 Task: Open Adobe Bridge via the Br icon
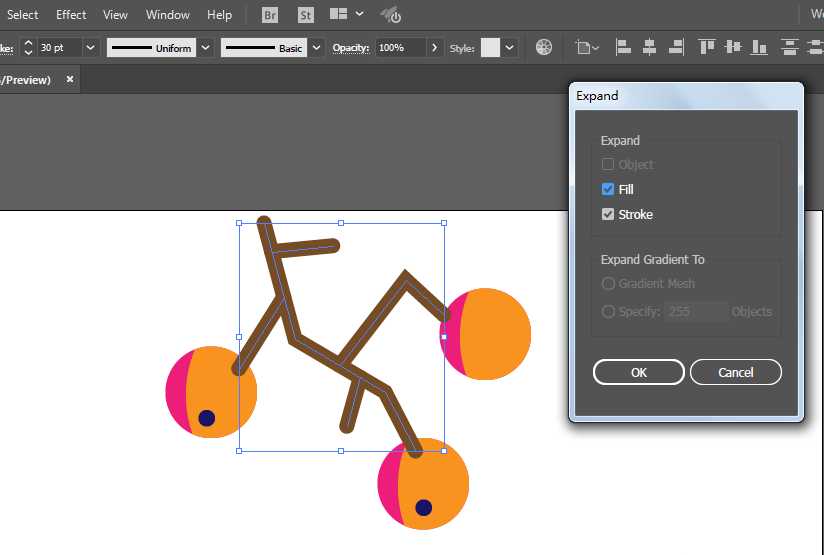271,15
